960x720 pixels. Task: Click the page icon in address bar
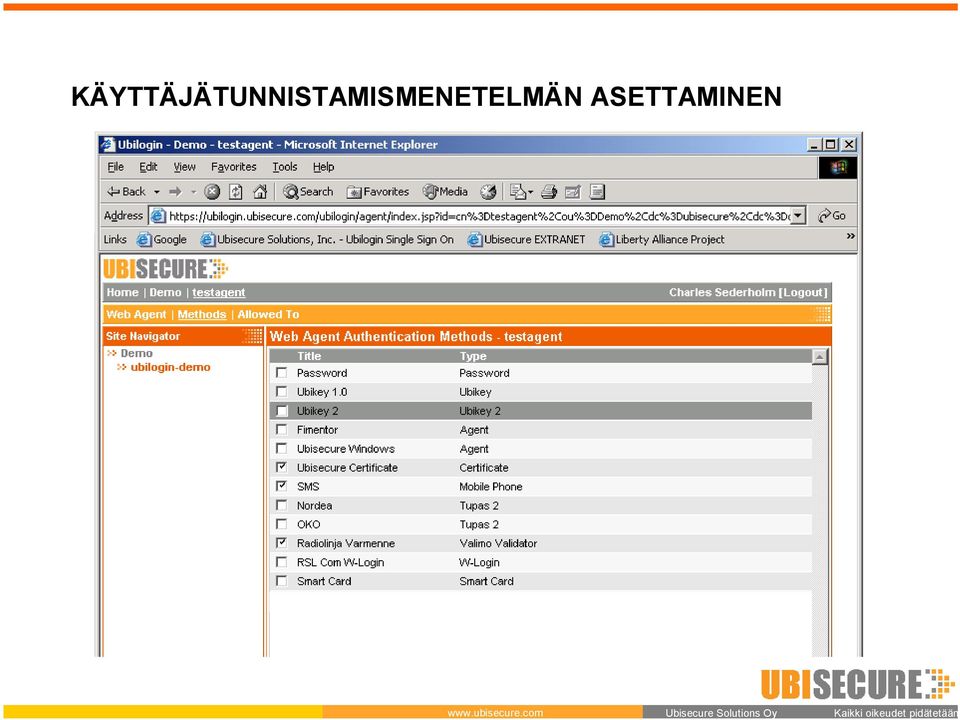coord(158,216)
